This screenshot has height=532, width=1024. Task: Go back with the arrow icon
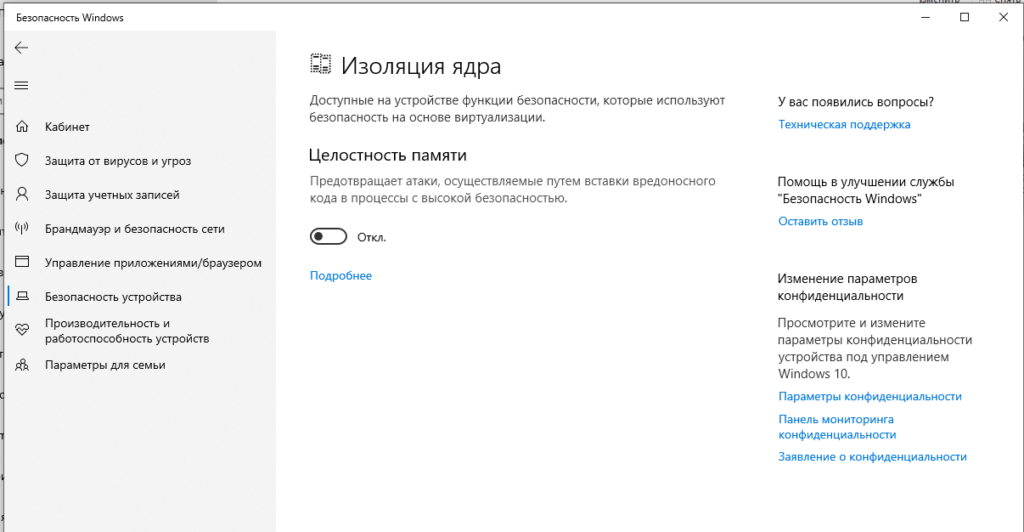coord(22,48)
